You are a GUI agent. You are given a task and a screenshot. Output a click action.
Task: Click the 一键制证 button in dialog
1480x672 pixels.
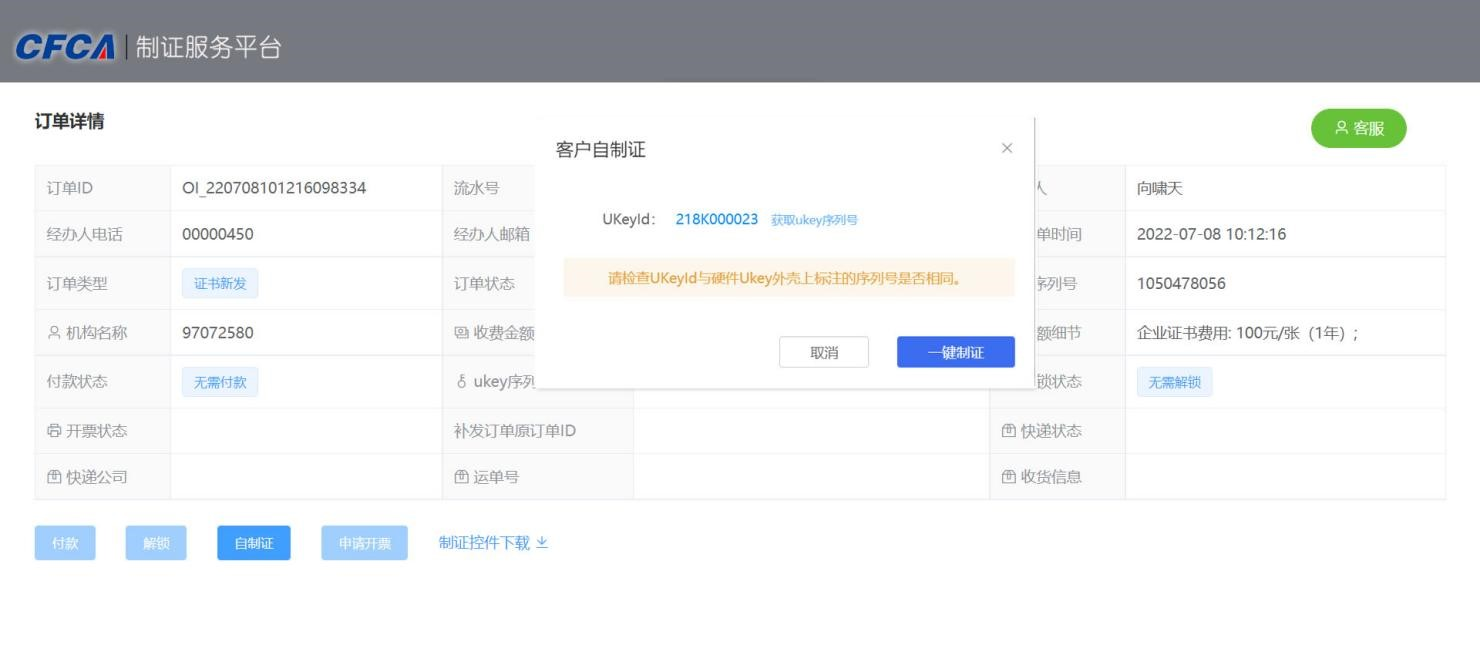pyautogui.click(x=955, y=352)
